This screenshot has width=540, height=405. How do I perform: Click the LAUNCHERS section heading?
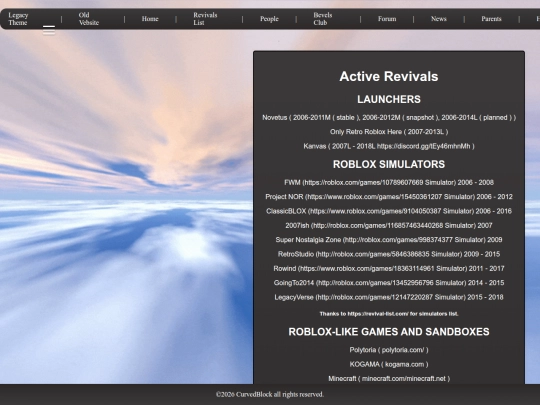389,100
